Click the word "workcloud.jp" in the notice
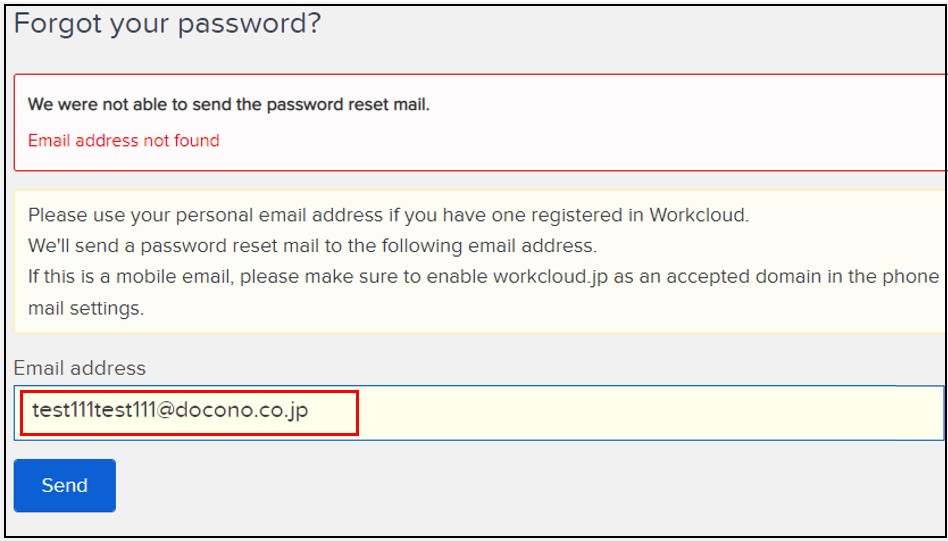Viewport: 948px width, 541px height. pos(546,277)
